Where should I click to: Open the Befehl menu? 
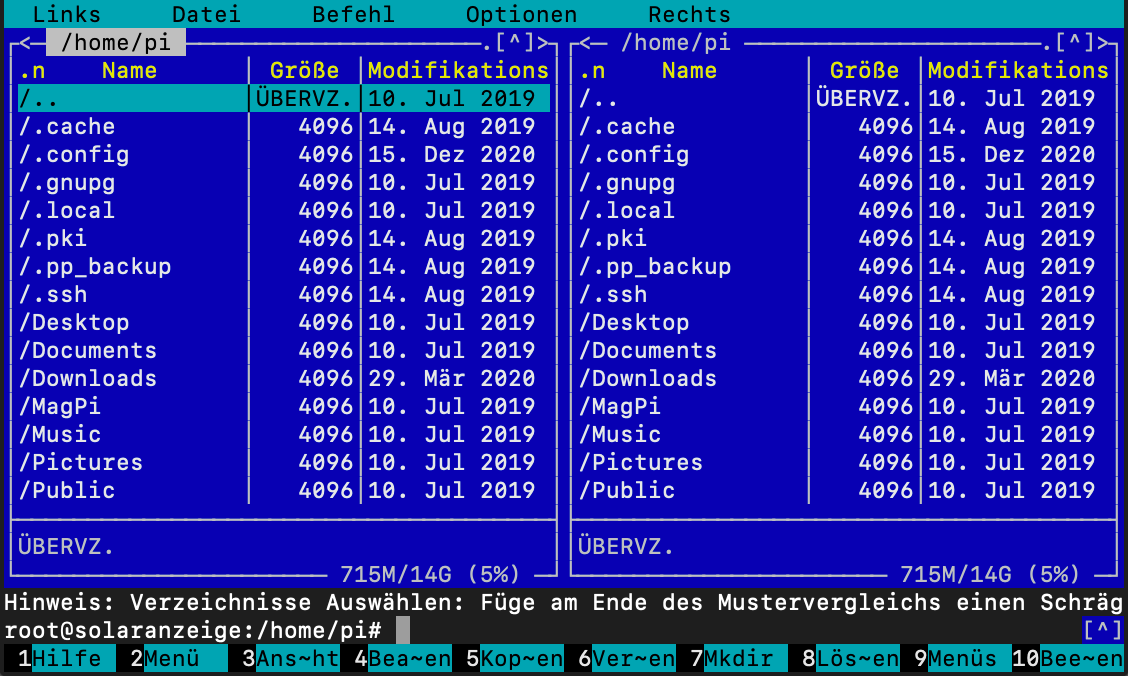(353, 15)
